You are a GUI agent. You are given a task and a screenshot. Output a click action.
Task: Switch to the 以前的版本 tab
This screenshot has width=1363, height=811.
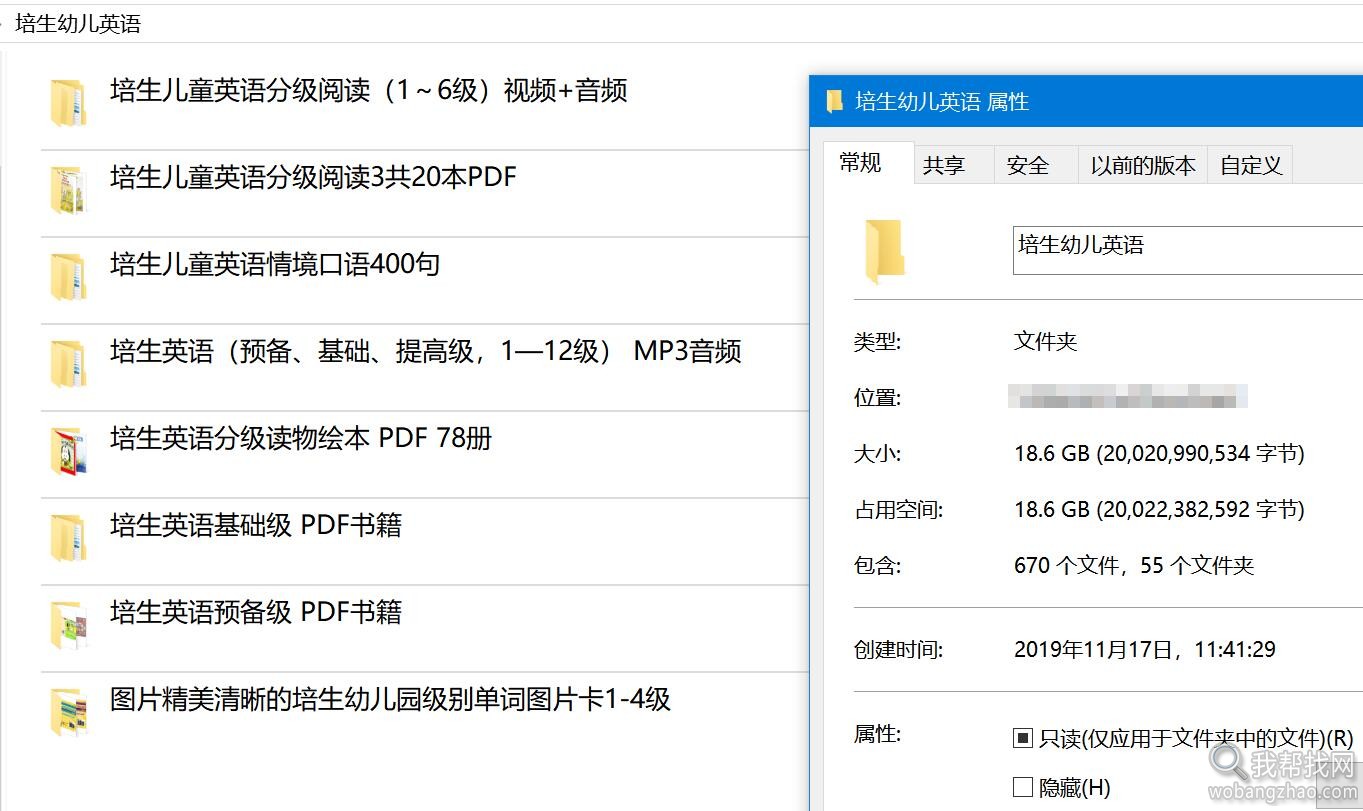click(1143, 166)
